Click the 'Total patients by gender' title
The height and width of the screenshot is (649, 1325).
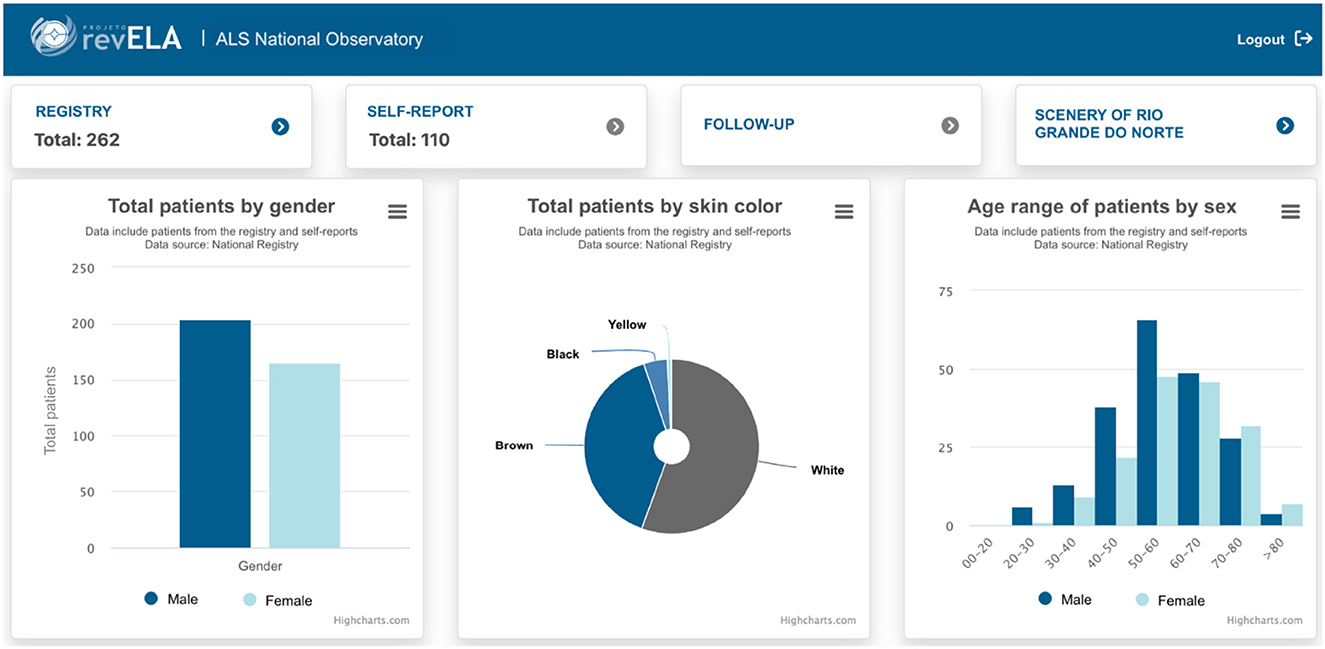(x=221, y=207)
